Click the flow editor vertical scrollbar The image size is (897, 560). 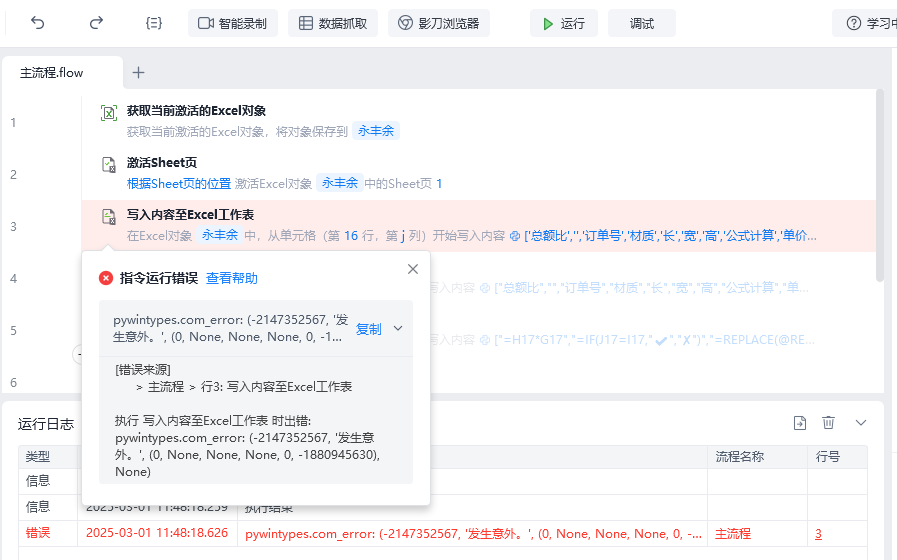[x=880, y=185]
